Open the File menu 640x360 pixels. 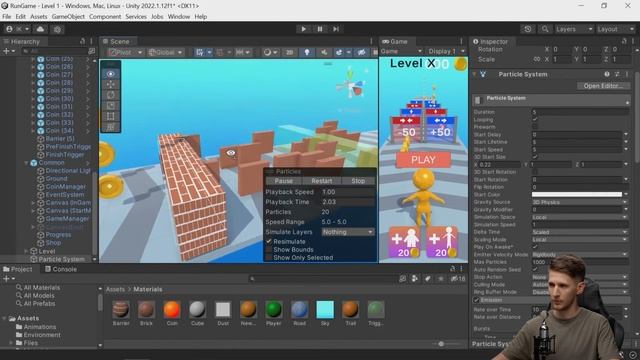click(x=7, y=16)
